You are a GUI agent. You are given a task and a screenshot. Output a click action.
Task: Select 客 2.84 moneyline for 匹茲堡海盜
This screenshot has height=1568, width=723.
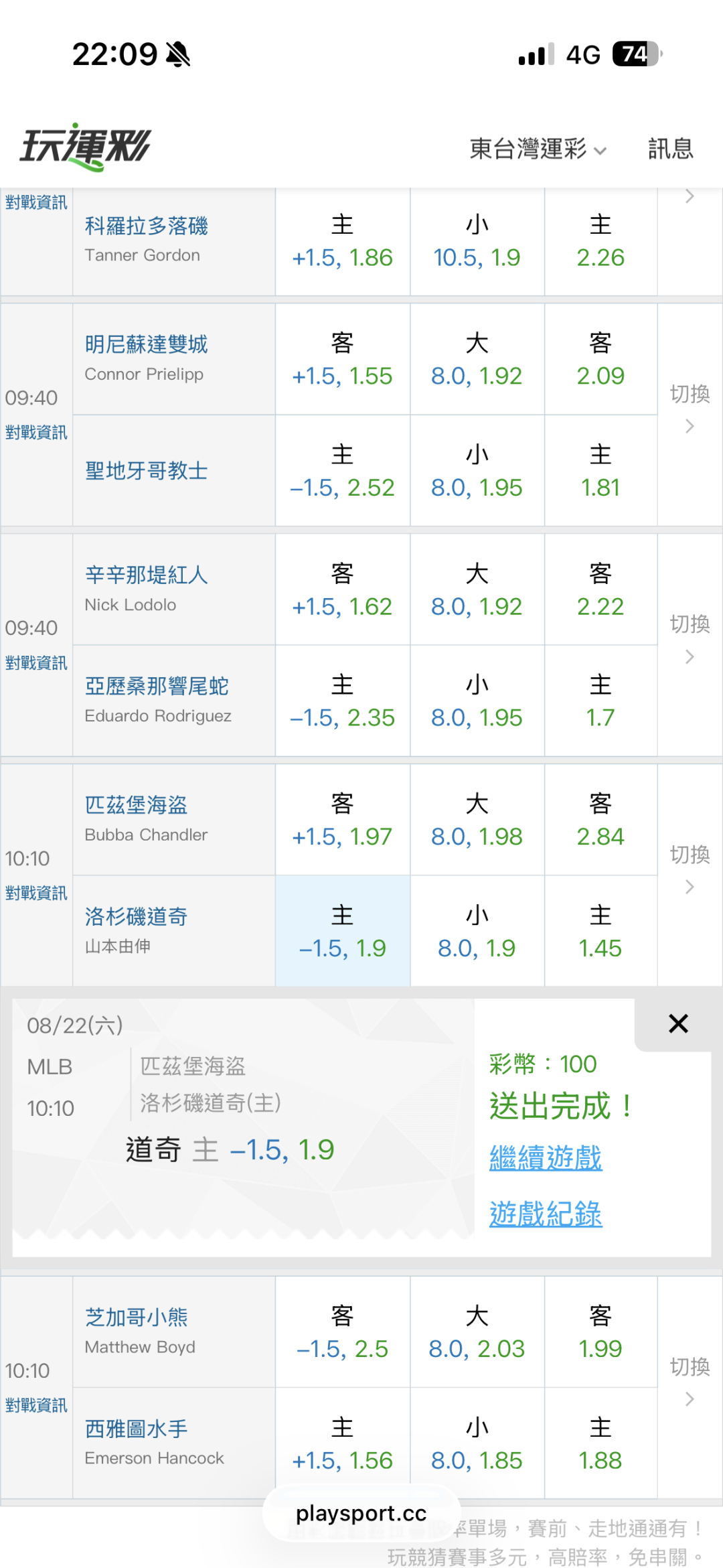(600, 820)
